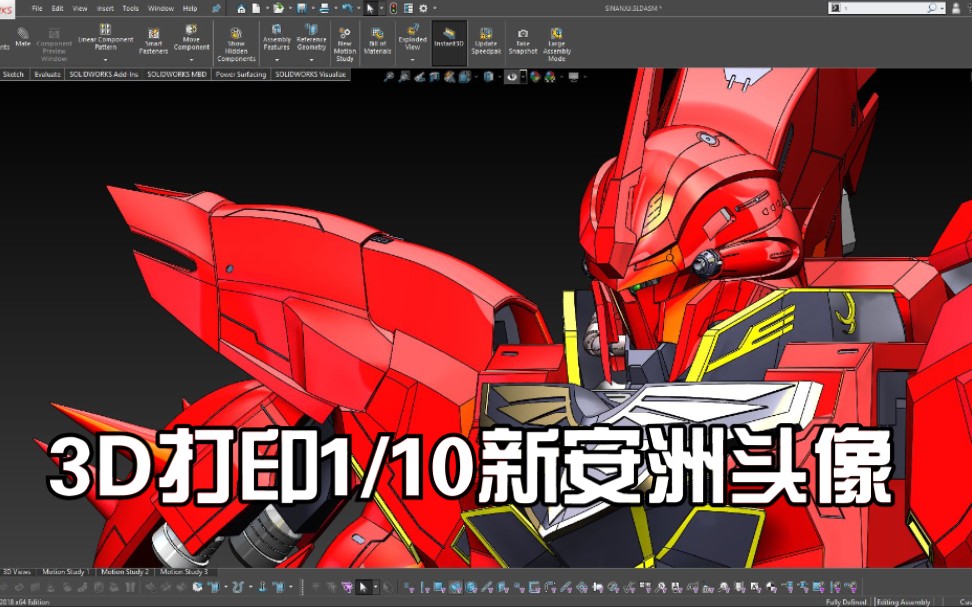Save the assembly with the Save icon
Viewport: 972px width, 607px height.
click(x=302, y=9)
